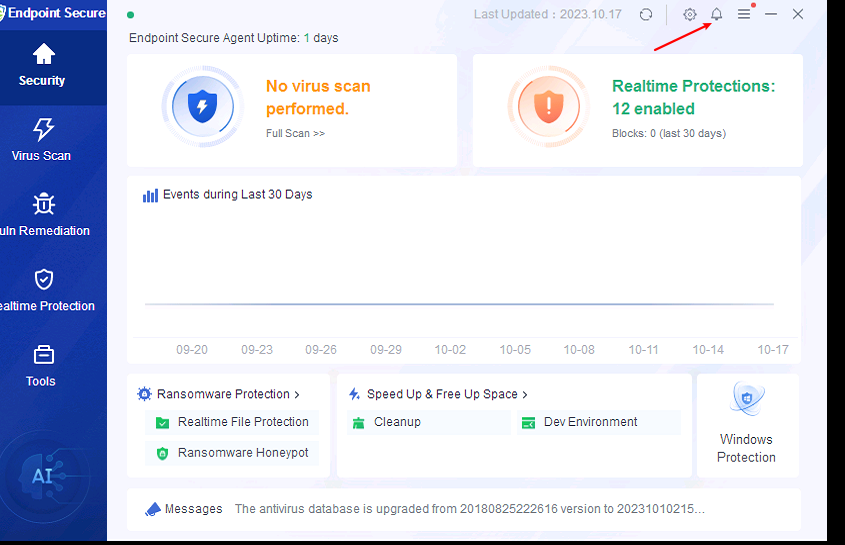Open the hamburger menu
The image size is (845, 545).
pos(744,14)
